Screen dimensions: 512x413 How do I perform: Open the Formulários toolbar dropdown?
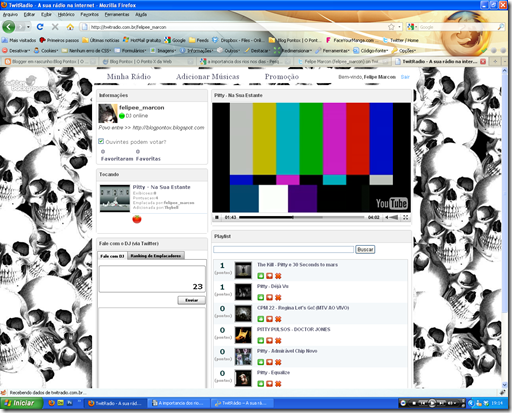tap(130, 51)
